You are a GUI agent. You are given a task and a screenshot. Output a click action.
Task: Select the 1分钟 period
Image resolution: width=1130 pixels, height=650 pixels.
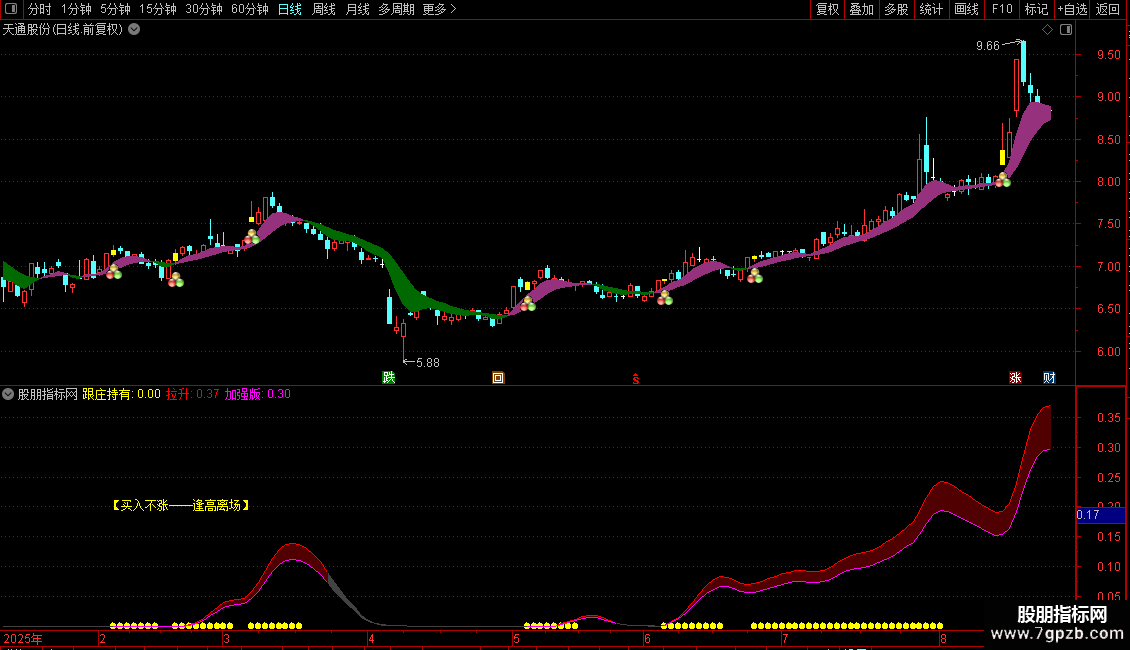(76, 9)
